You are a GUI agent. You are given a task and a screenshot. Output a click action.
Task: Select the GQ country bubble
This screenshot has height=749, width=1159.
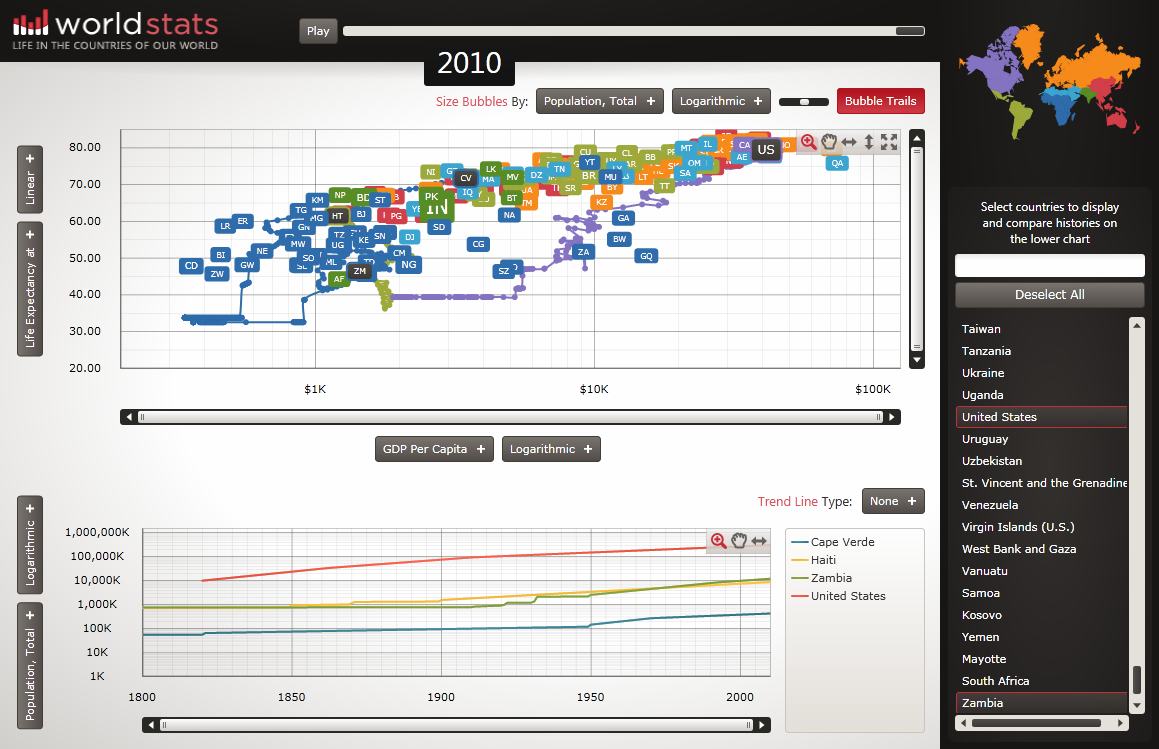tap(646, 256)
